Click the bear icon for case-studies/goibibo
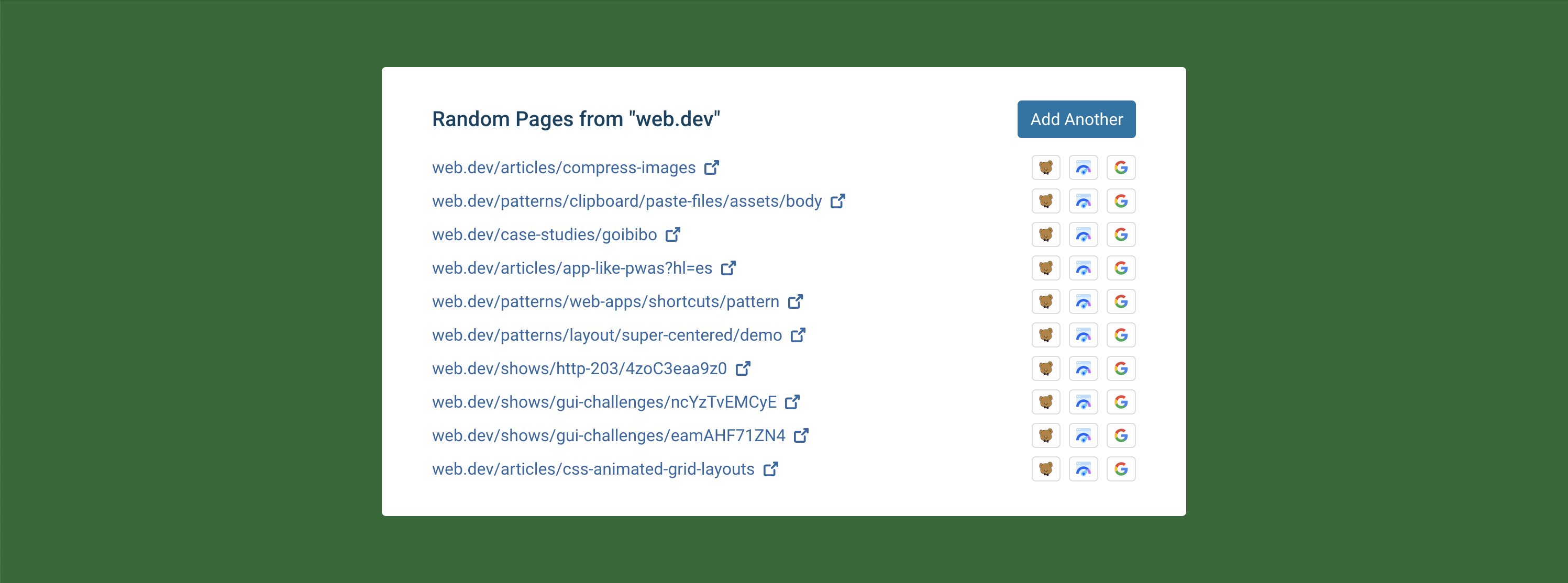The image size is (1568, 583). pos(1046,234)
